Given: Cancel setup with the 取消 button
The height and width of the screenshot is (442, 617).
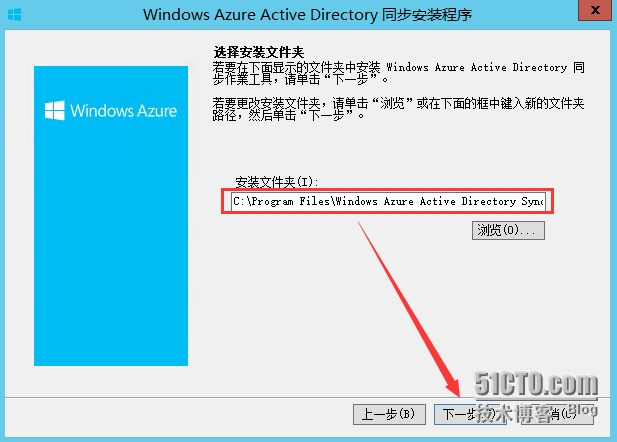Looking at the screenshot, I should tap(557, 414).
